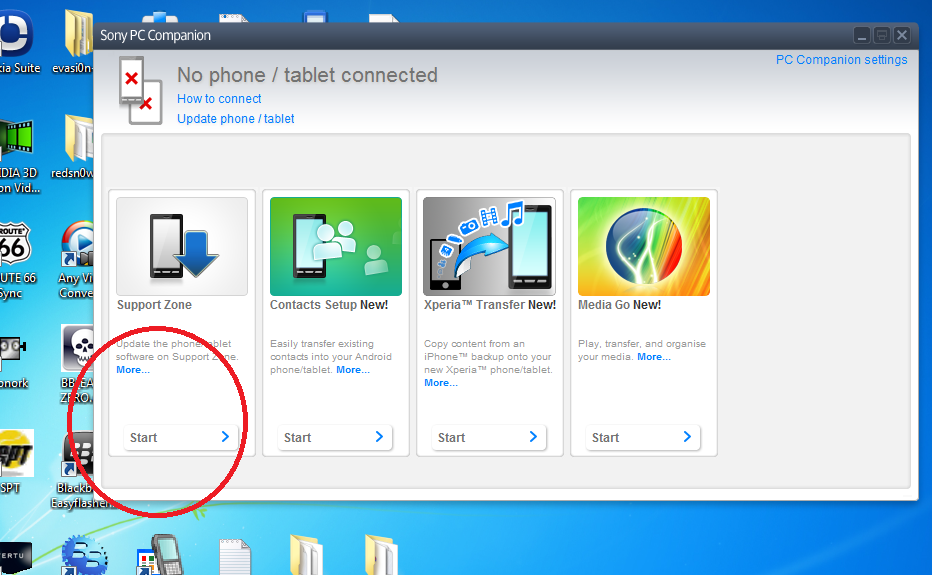
Task: Select the mobile phone shortcut icon at bottom
Action: click(160, 554)
